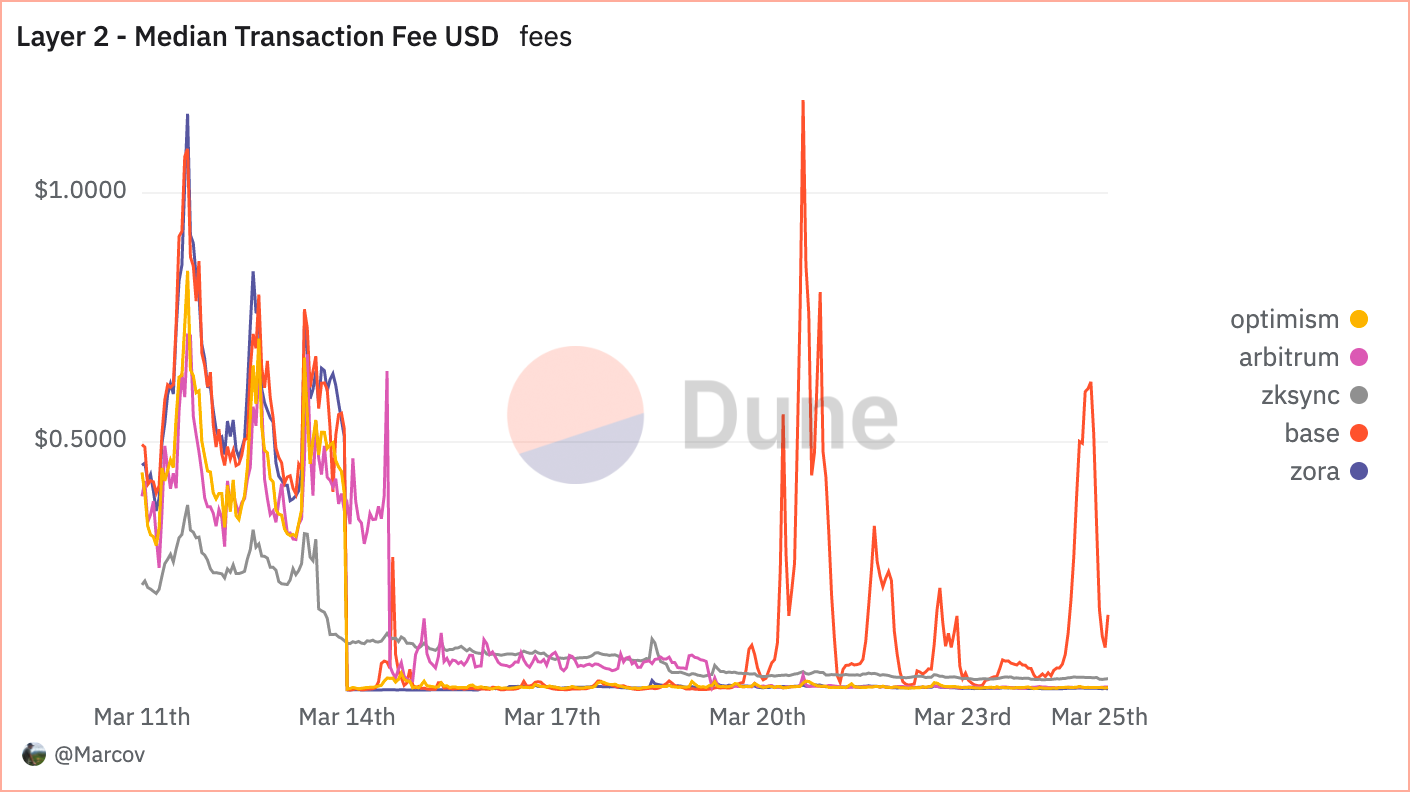Open the Layer 2 Median Transaction Fee title
Screen dimensions: 1410x792
[x=257, y=38]
